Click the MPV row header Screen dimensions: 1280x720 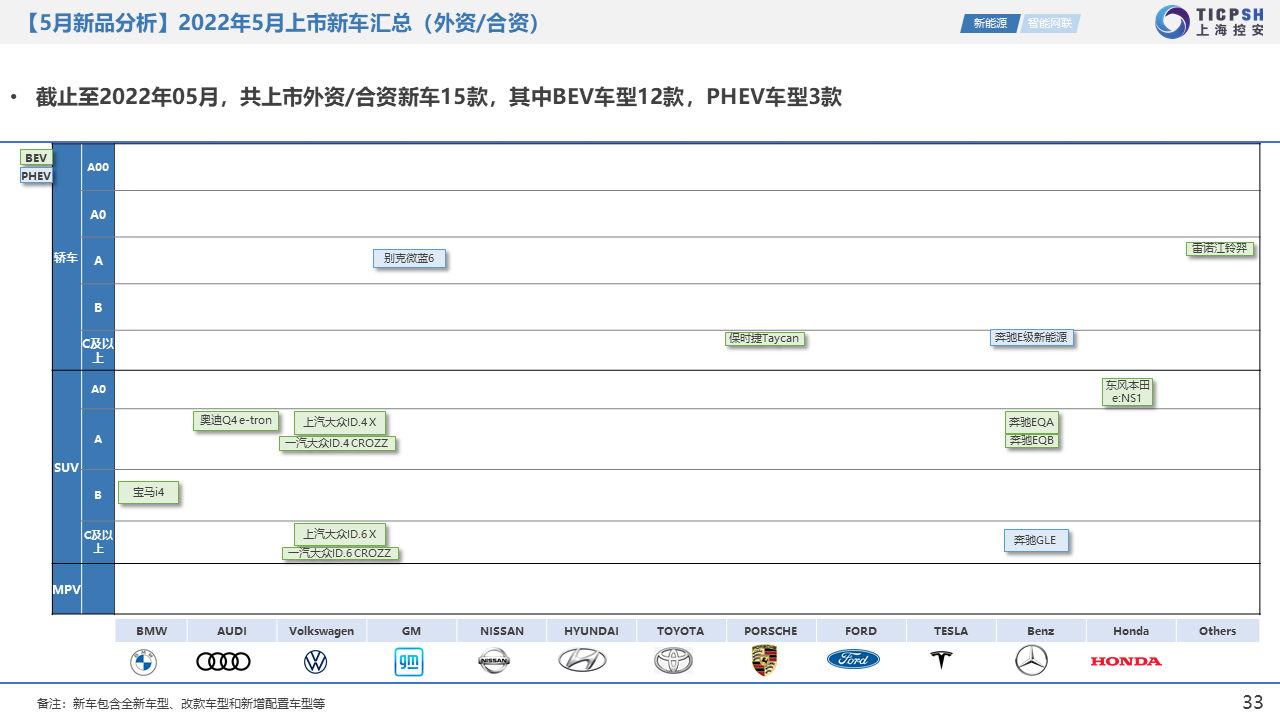[x=66, y=590]
